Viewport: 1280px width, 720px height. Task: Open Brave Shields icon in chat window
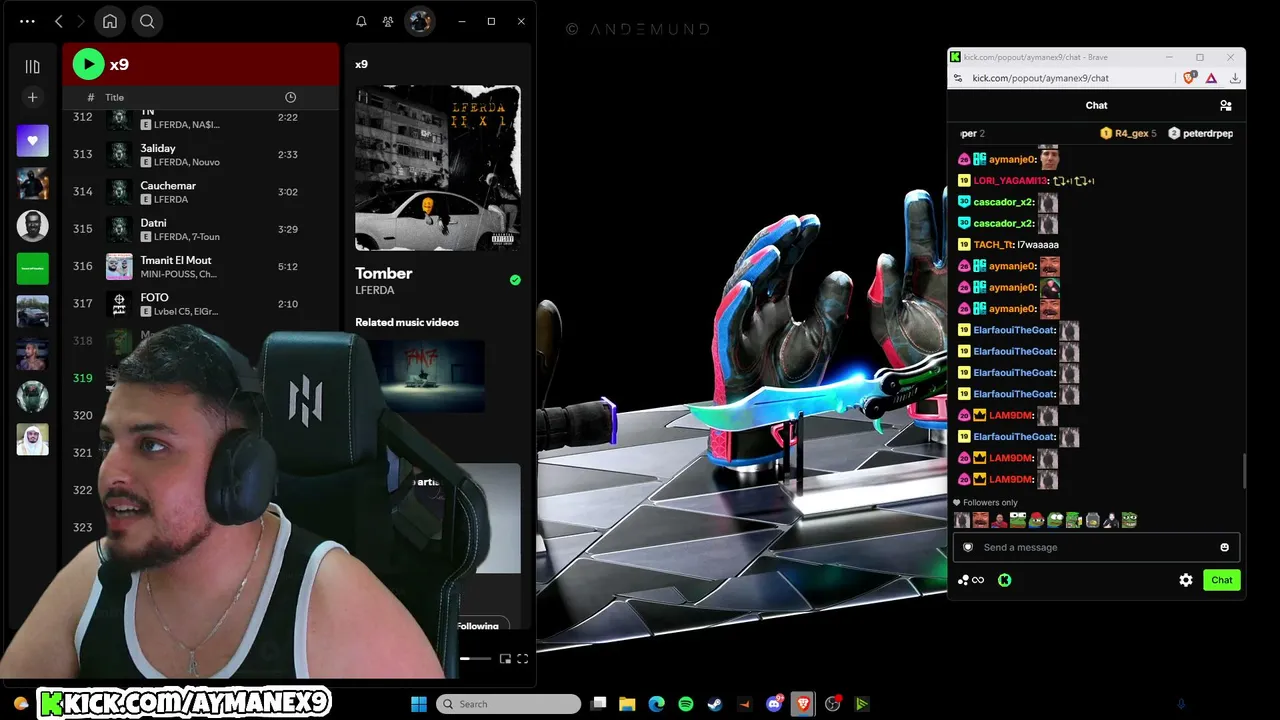click(x=1190, y=78)
